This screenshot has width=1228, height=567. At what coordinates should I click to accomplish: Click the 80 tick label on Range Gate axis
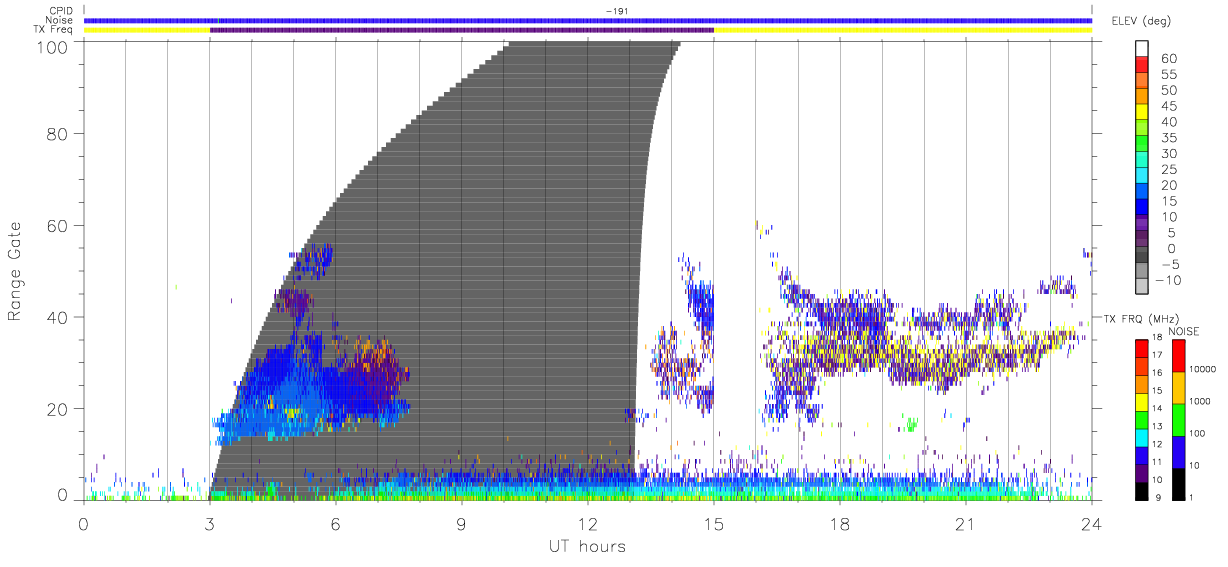(x=58, y=134)
